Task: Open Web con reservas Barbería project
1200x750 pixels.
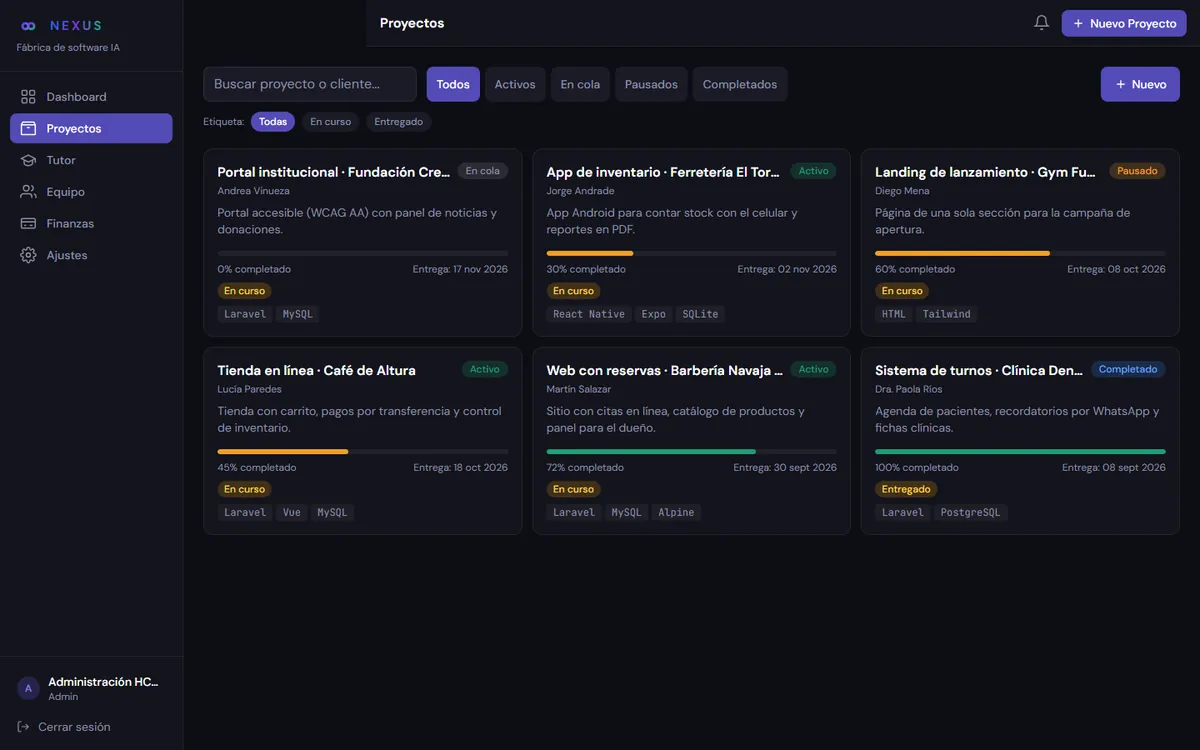Action: tap(691, 441)
